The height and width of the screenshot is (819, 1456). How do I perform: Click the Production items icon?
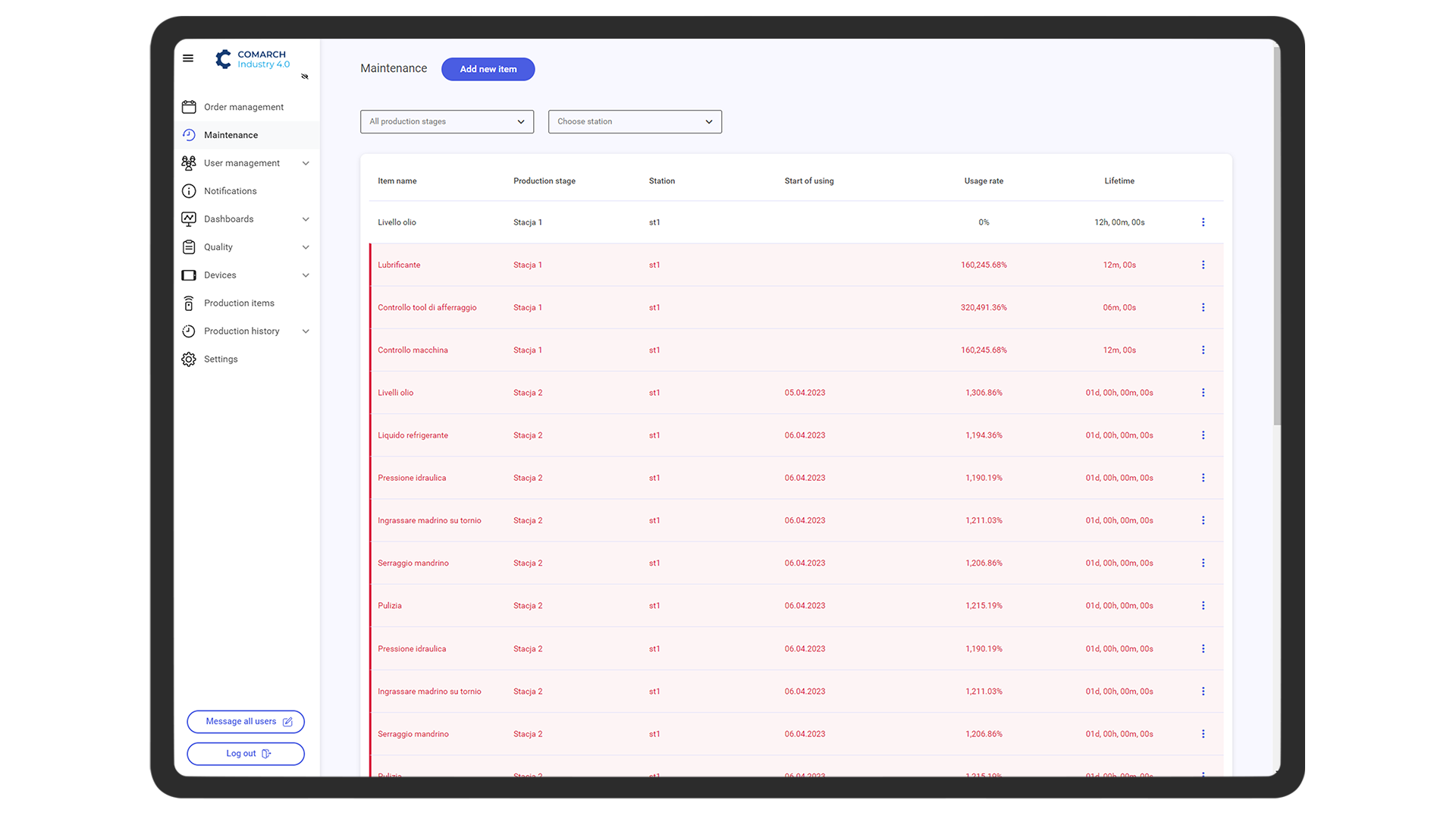tap(189, 303)
